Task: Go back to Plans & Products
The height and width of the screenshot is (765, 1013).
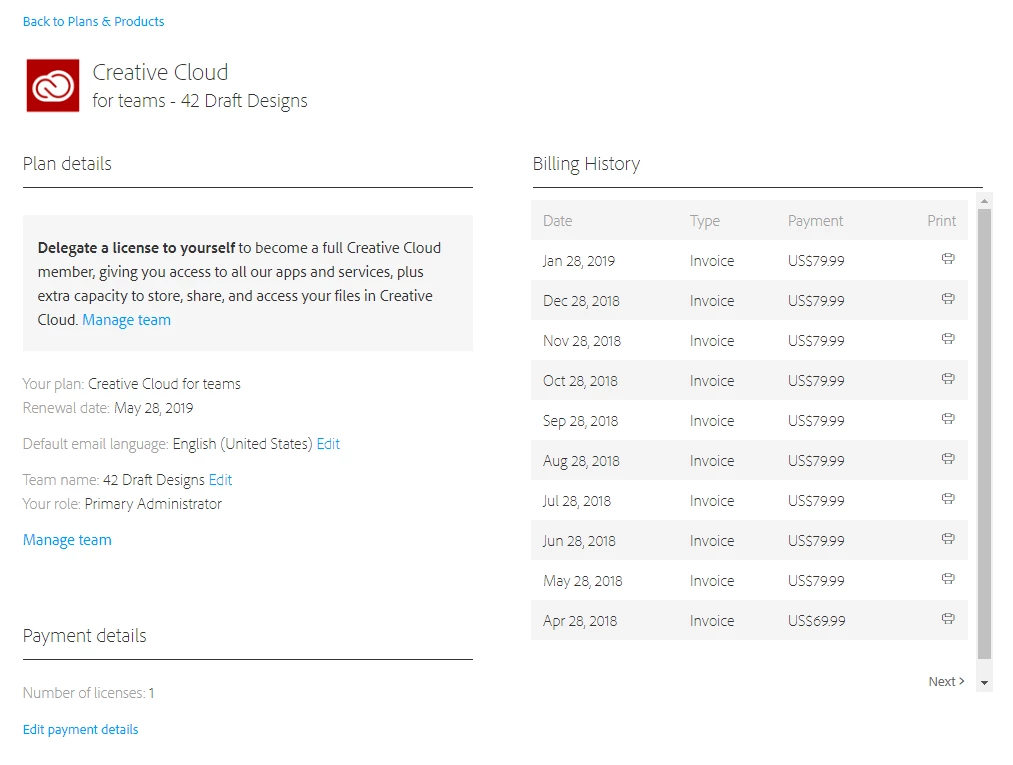Action: (93, 21)
